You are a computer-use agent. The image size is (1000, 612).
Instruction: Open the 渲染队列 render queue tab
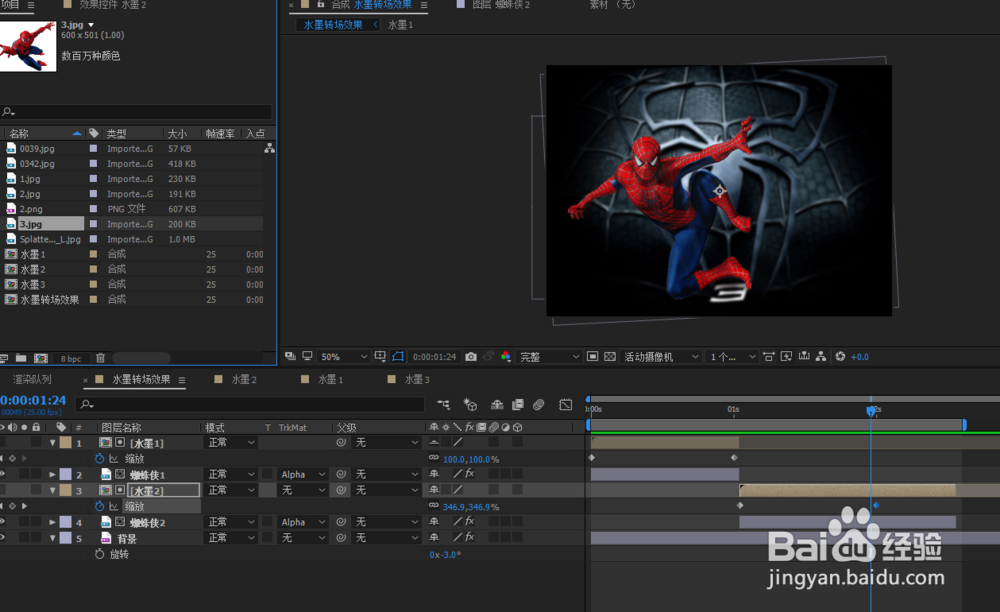point(32,379)
